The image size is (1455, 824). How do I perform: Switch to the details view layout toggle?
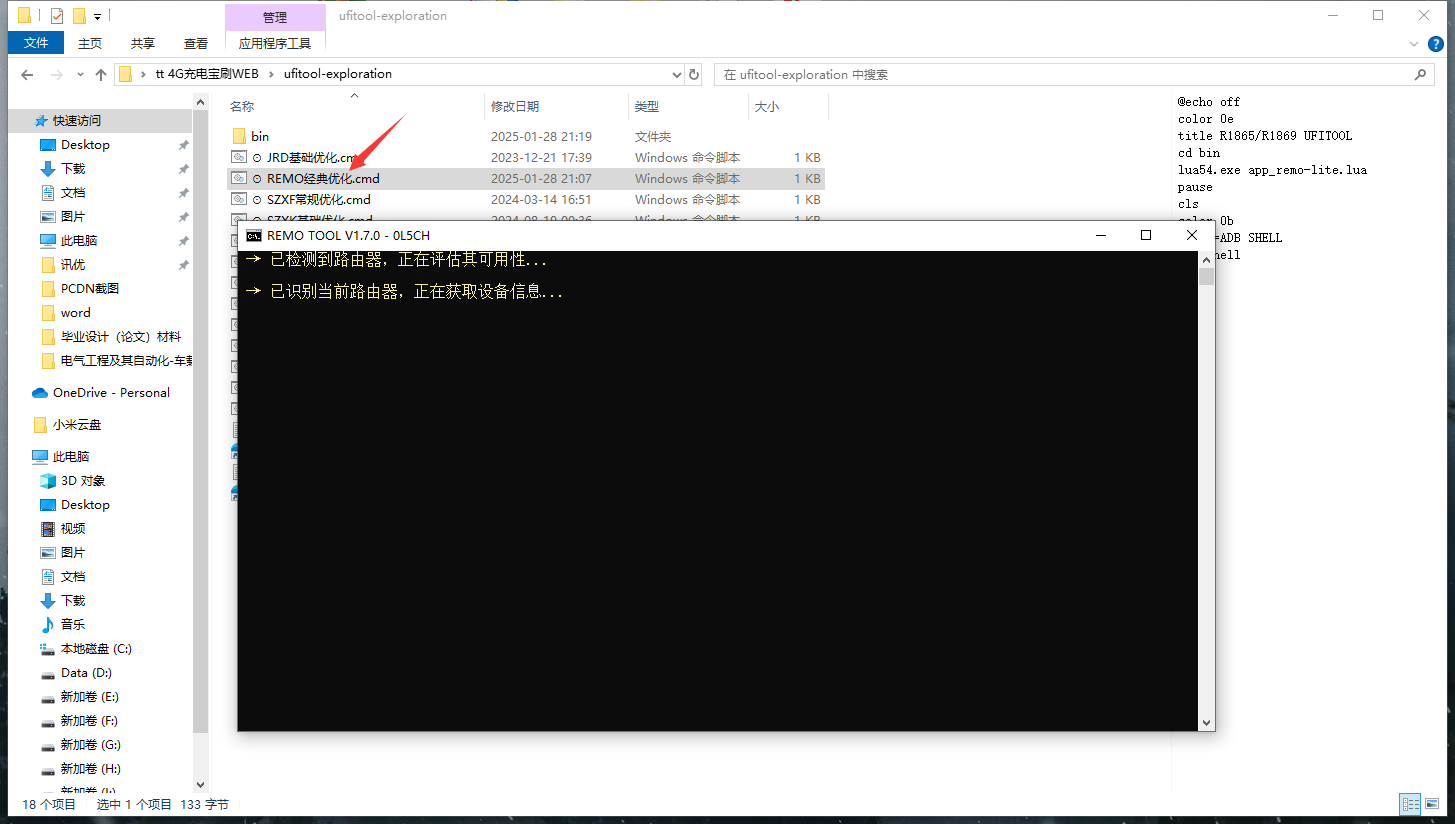click(1410, 804)
